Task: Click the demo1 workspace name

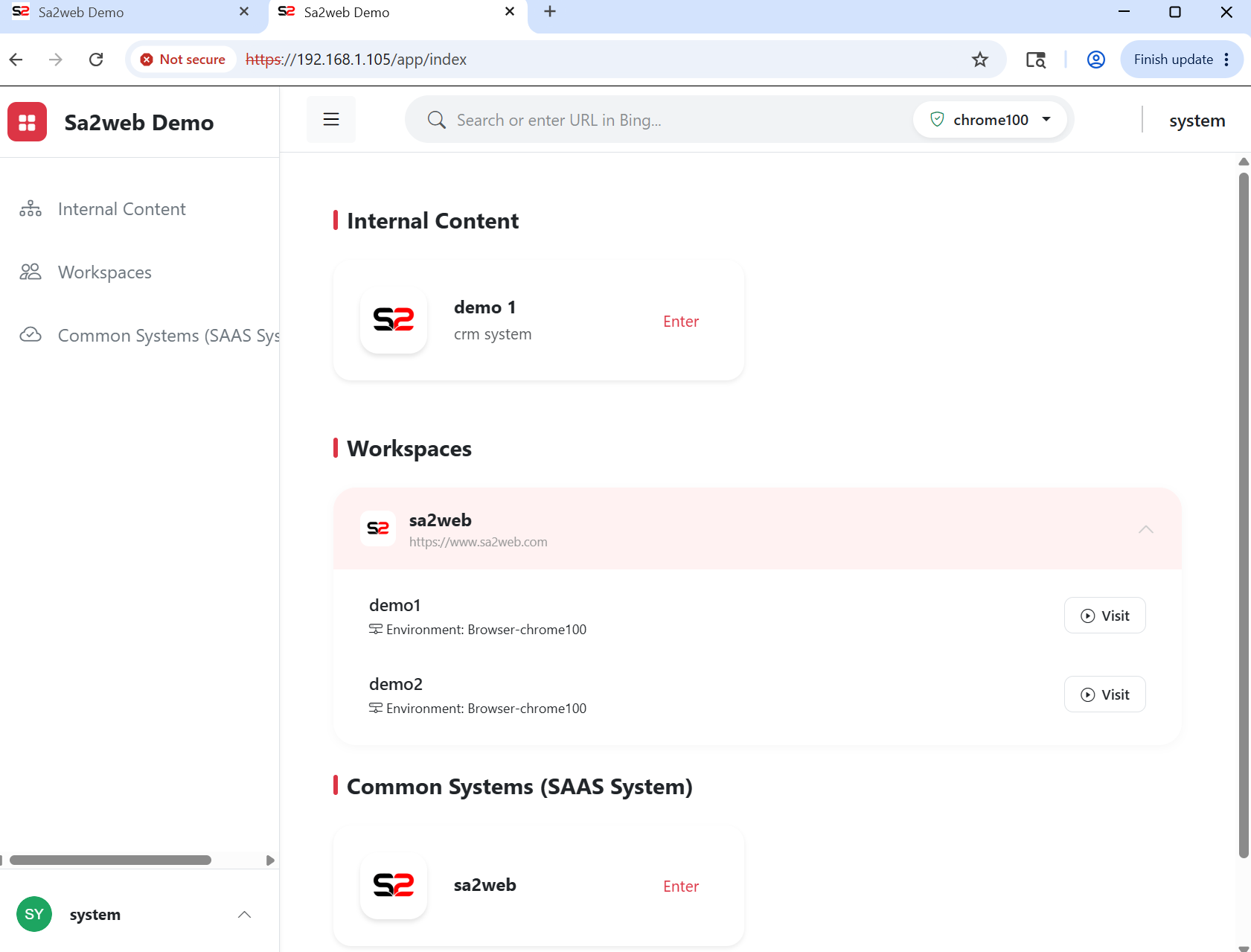Action: [x=395, y=605]
